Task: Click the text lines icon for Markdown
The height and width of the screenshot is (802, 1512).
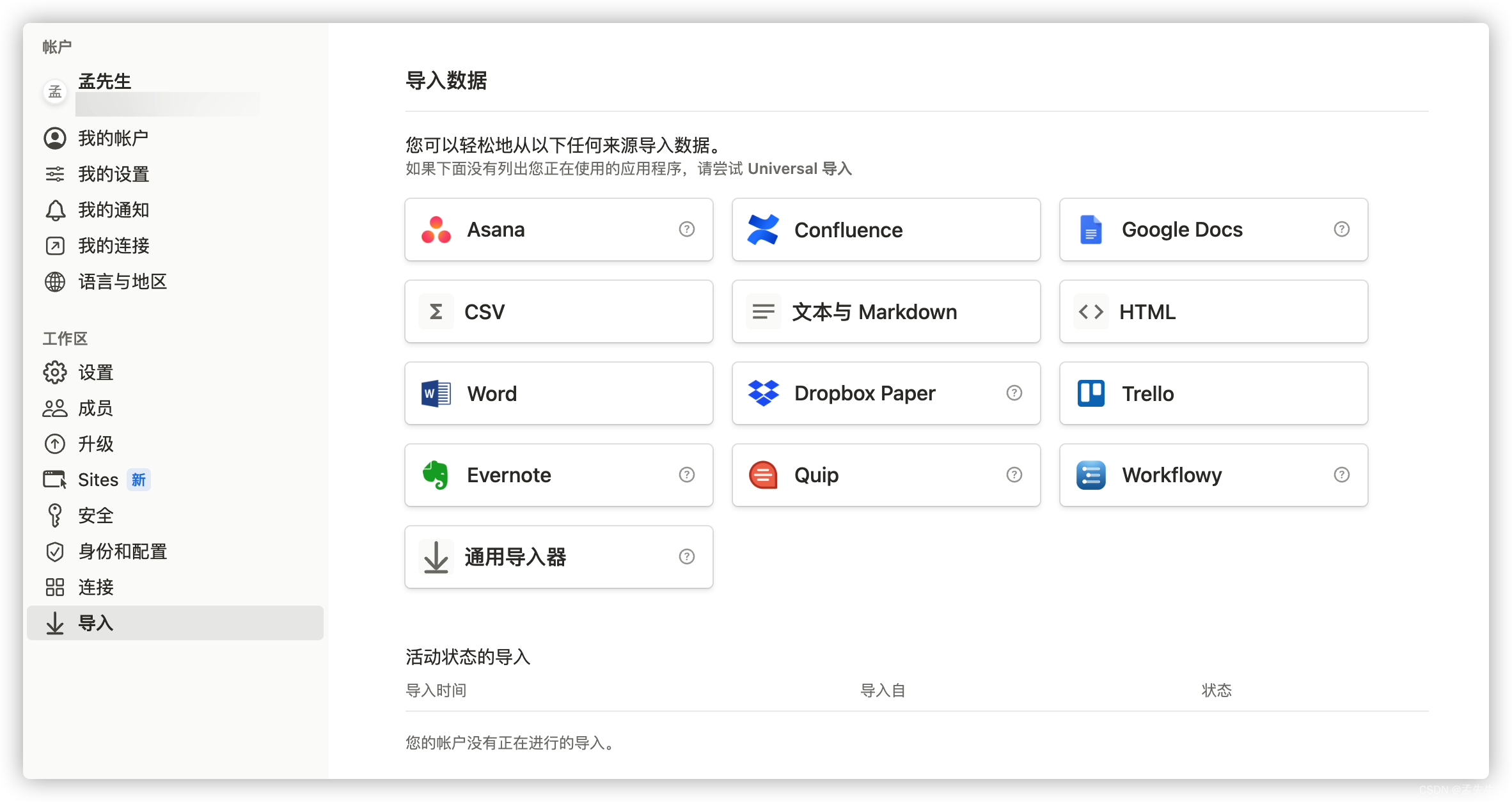Action: pos(763,311)
